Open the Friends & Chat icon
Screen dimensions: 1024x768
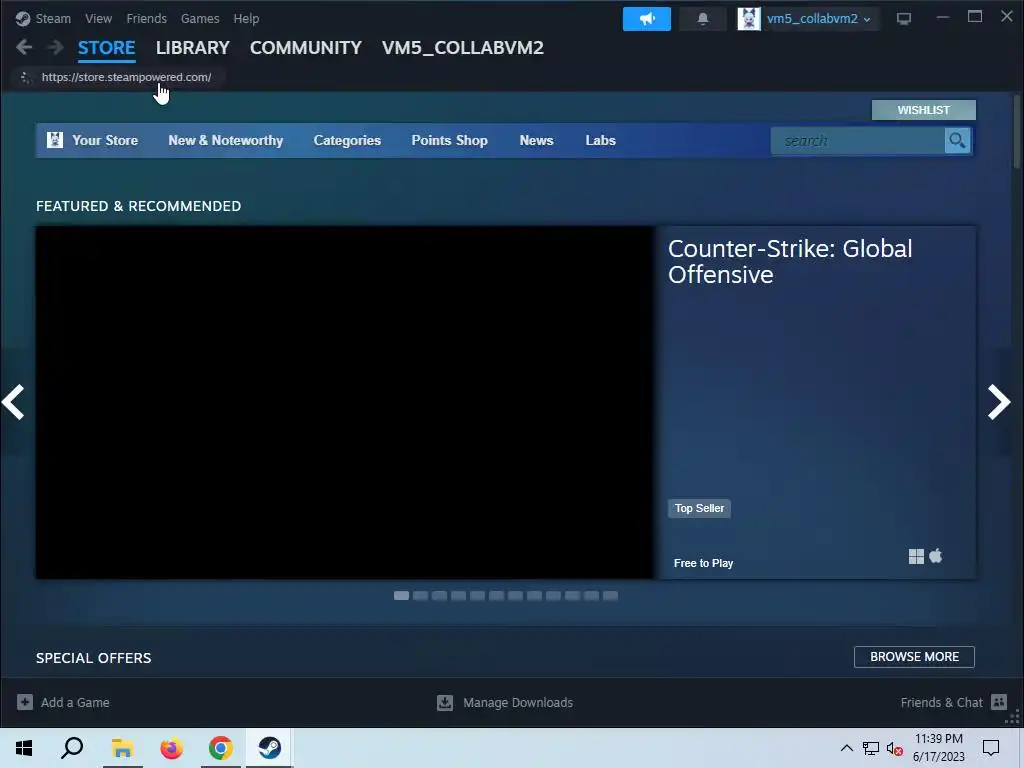pos(999,702)
